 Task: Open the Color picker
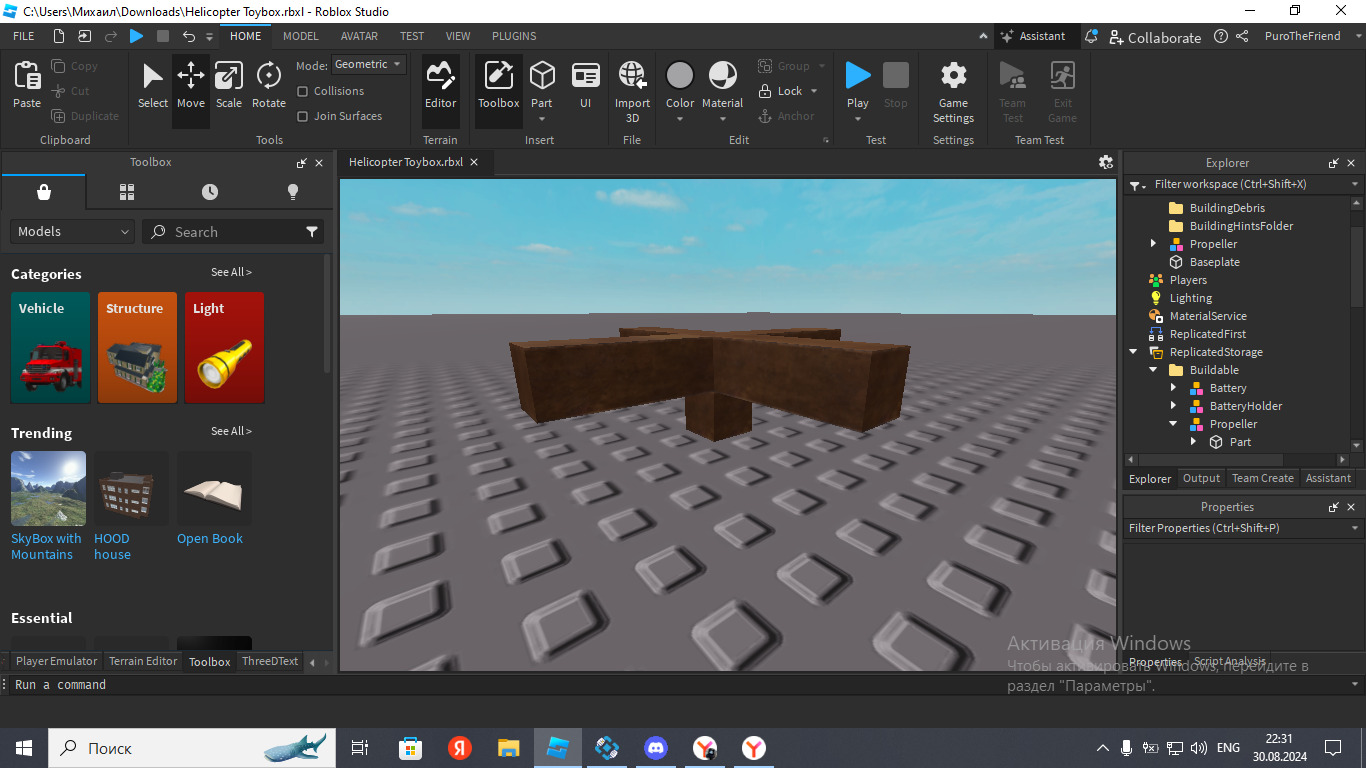[x=680, y=90]
